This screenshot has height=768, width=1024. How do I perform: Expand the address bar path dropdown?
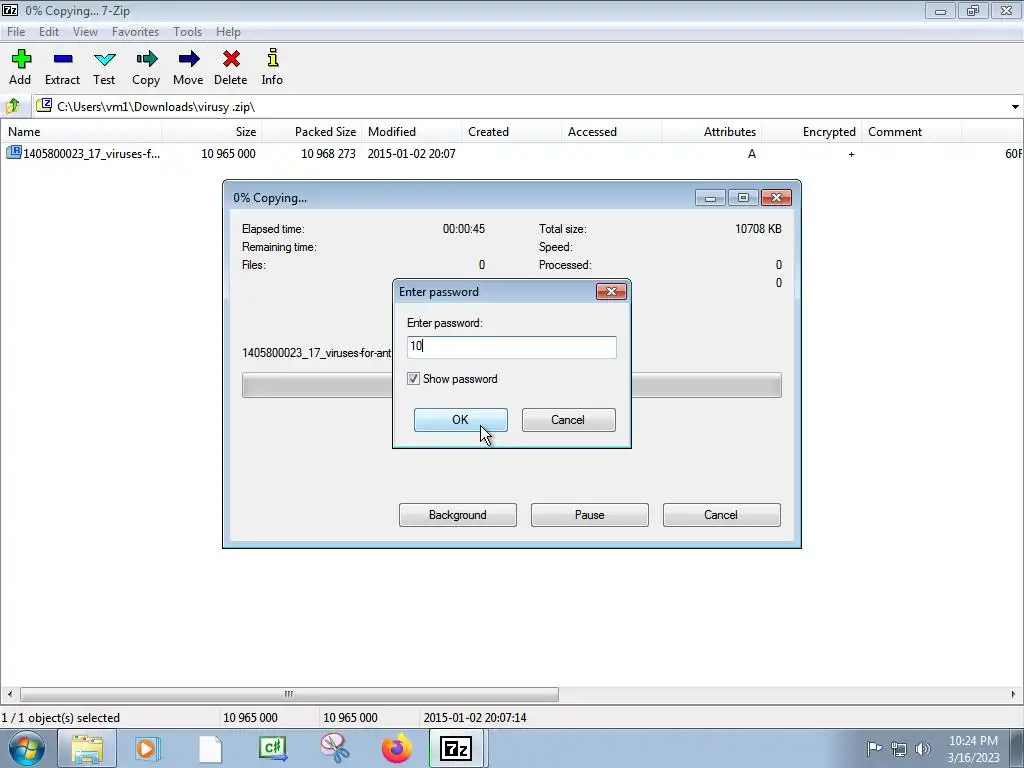1015,106
